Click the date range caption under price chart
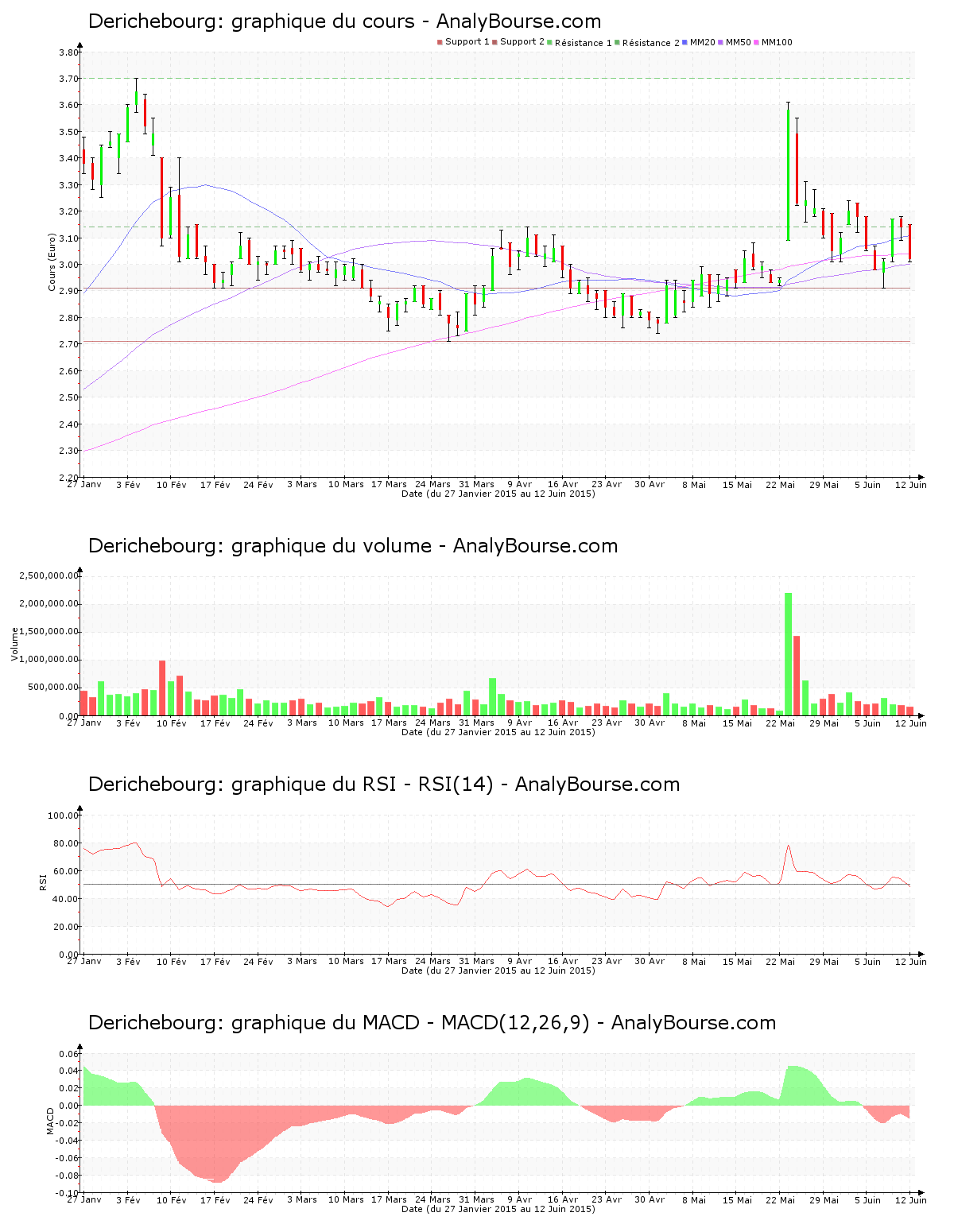 pos(498,494)
